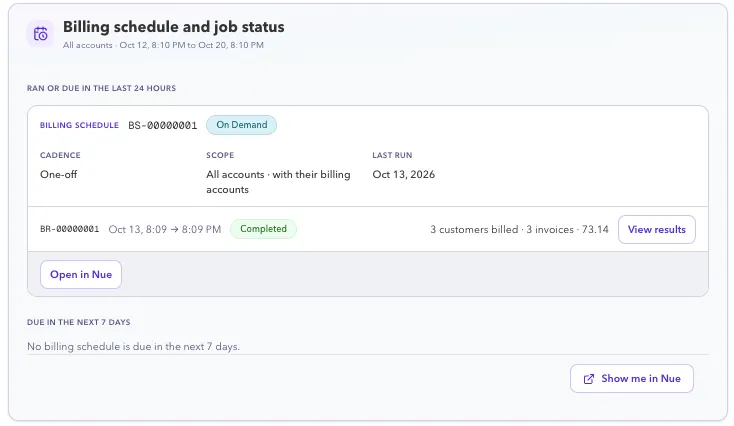Click the 3 customers billed summary text
Viewport: 734px width, 426px height.
520,229
